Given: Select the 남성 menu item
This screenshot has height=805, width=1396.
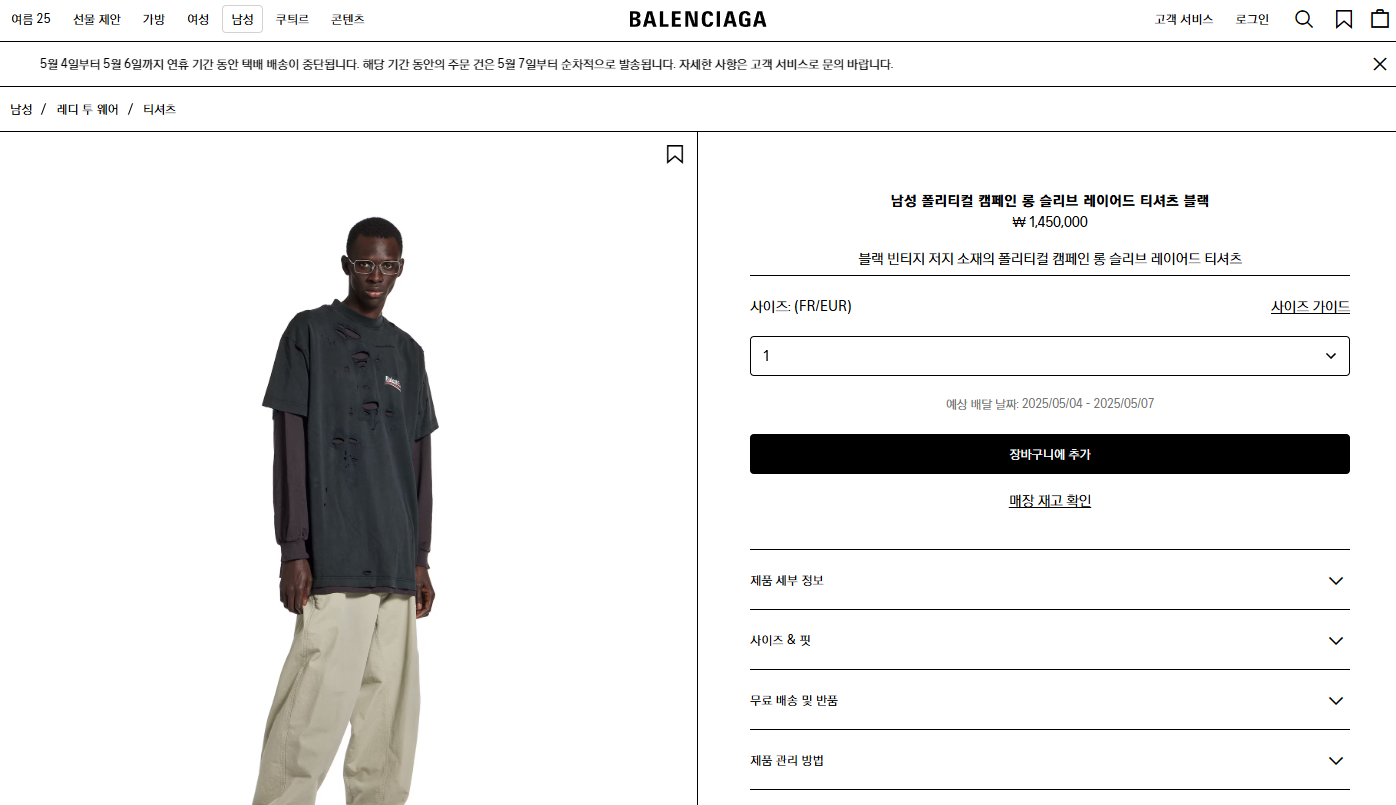Looking at the screenshot, I should [242, 19].
